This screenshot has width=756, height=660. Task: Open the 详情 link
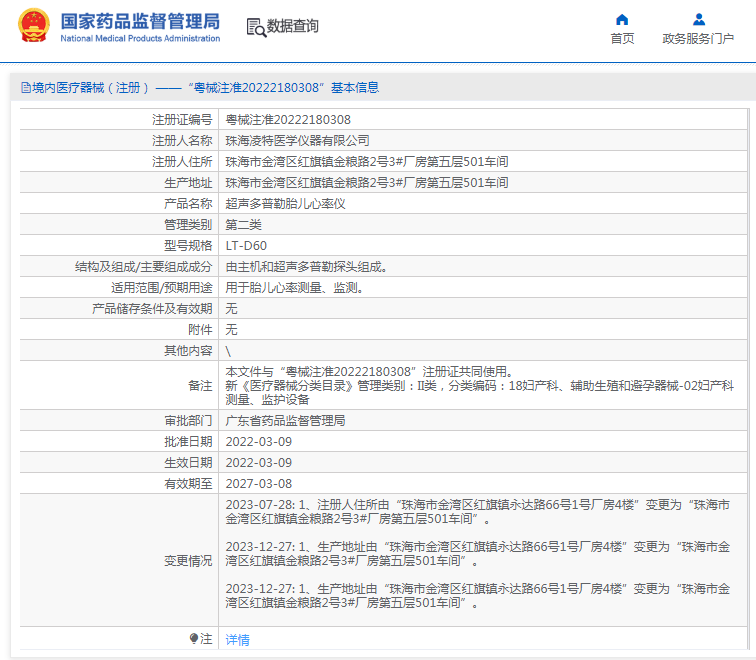tap(237, 640)
